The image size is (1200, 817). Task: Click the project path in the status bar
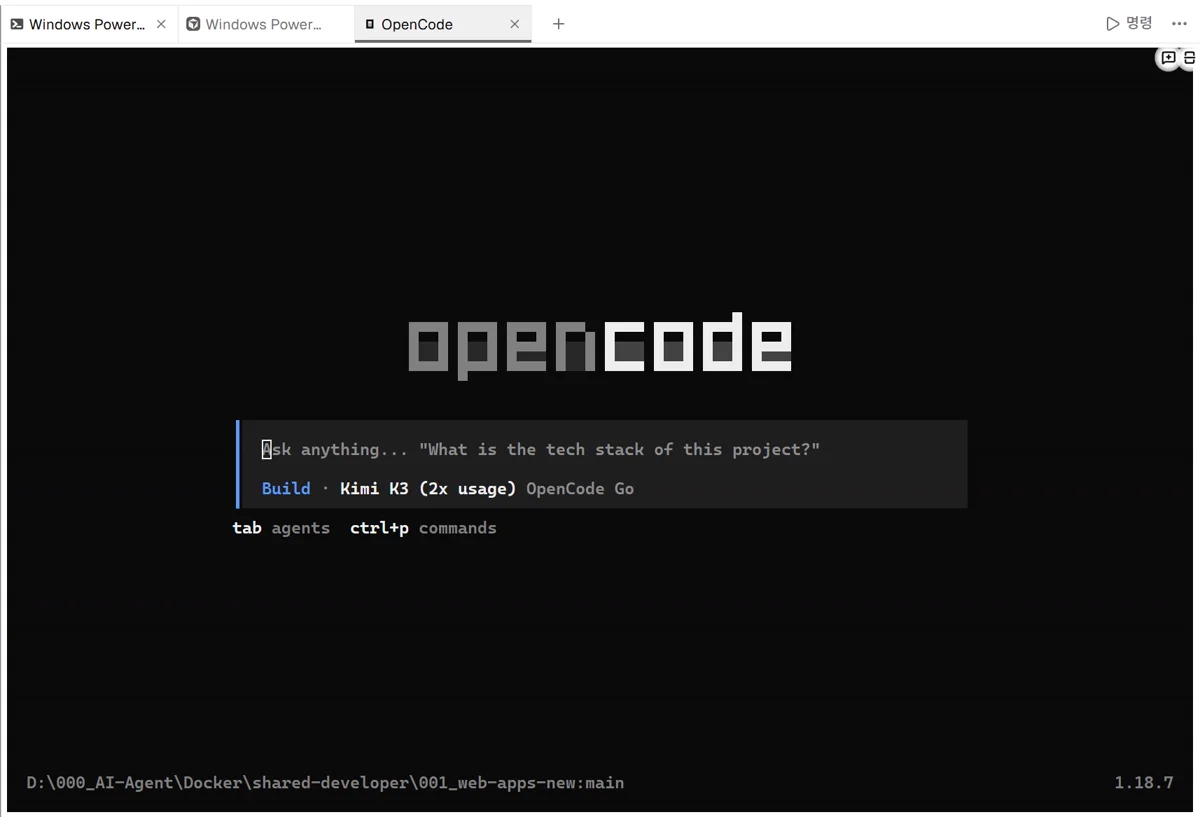(325, 783)
